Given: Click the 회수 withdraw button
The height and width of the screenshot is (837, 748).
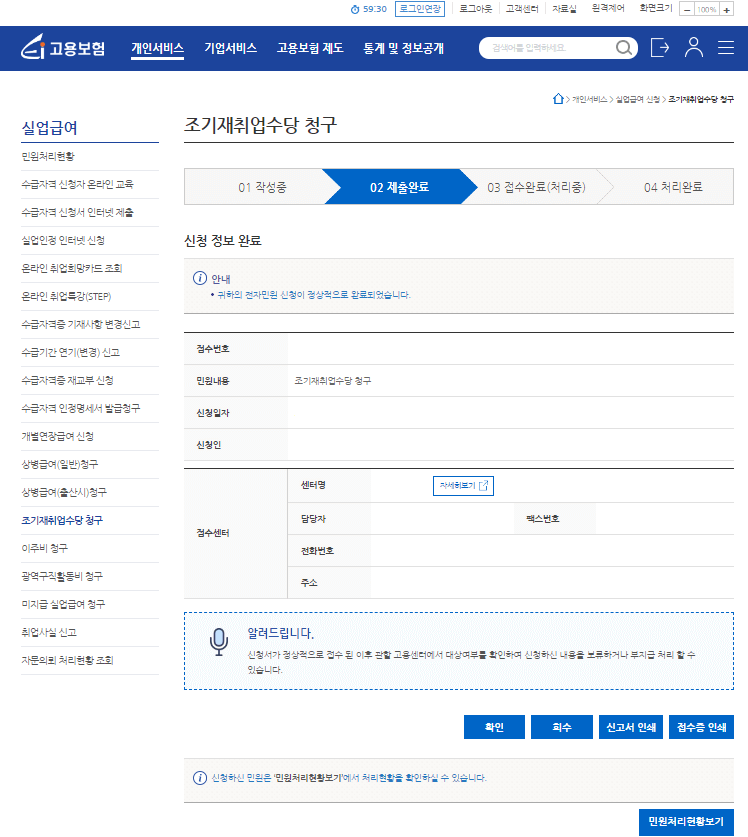Looking at the screenshot, I should [562, 728].
